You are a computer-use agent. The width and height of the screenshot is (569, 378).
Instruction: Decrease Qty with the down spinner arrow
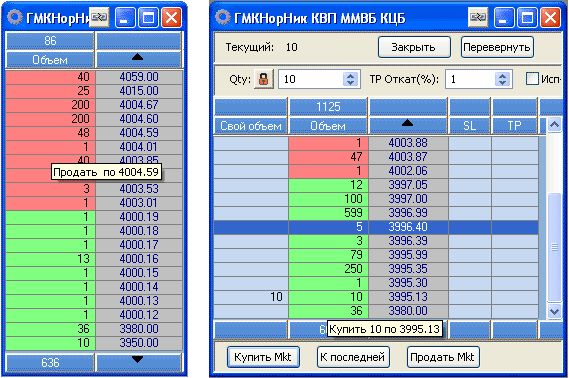click(351, 83)
